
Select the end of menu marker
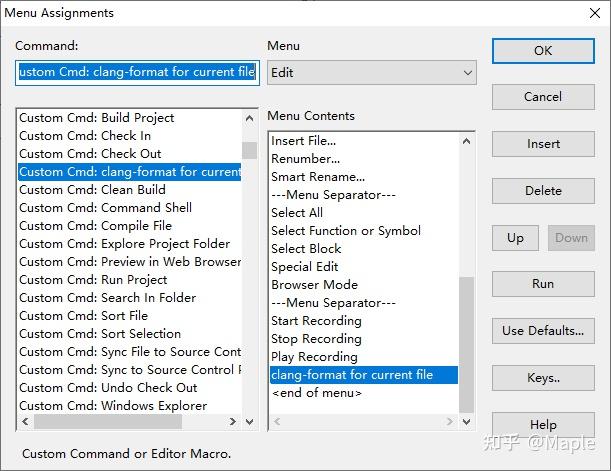[x=316, y=393]
